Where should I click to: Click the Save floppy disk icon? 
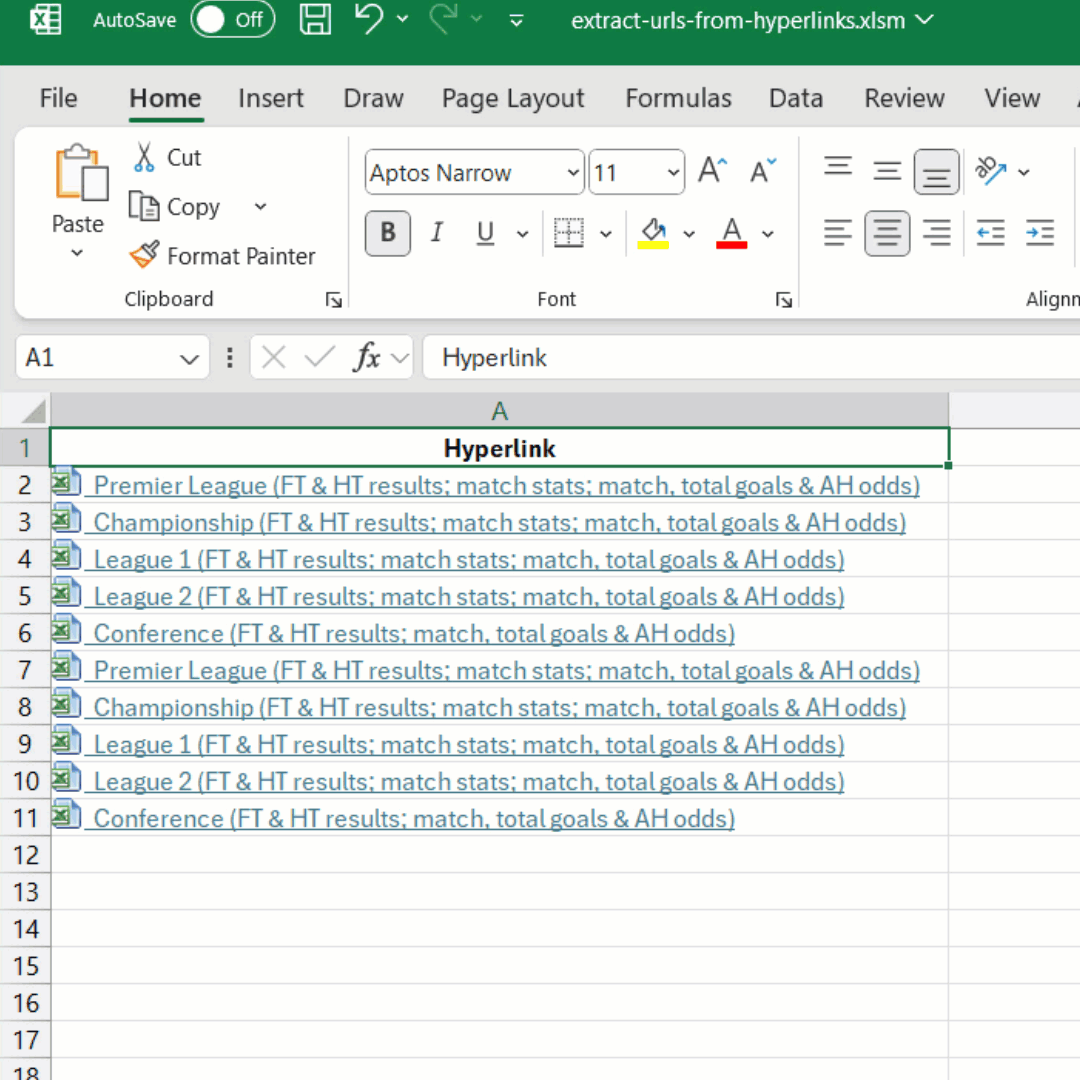[x=316, y=19]
